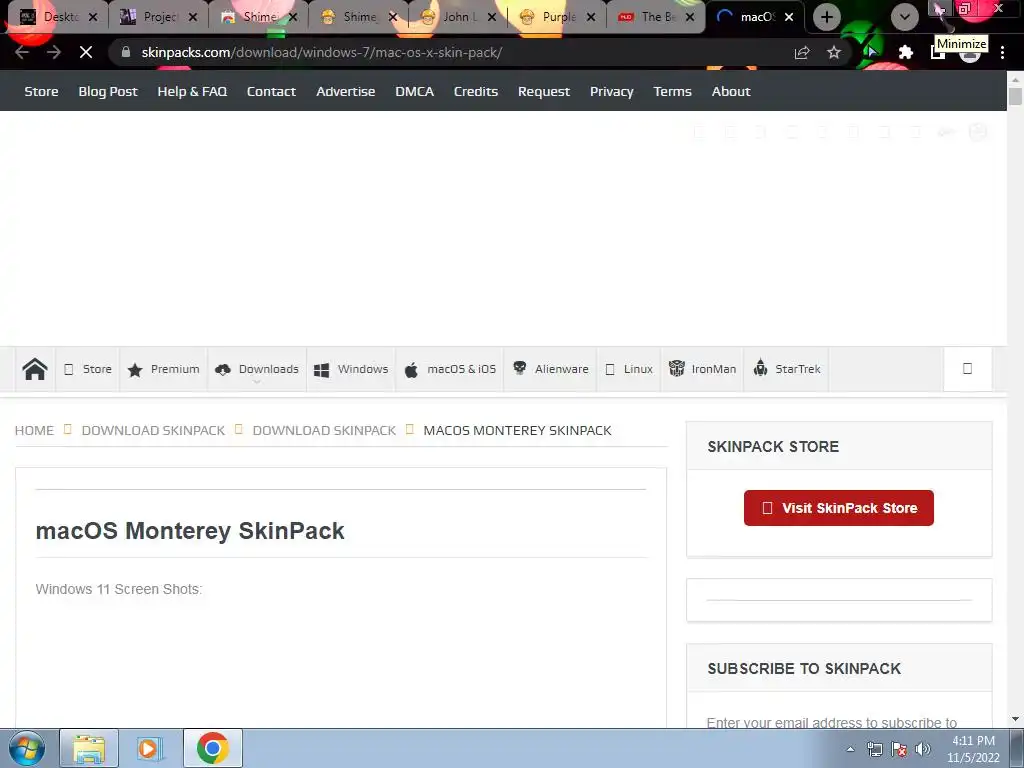This screenshot has height=768, width=1024.
Task: Open the Advertise page
Action: click(x=345, y=91)
